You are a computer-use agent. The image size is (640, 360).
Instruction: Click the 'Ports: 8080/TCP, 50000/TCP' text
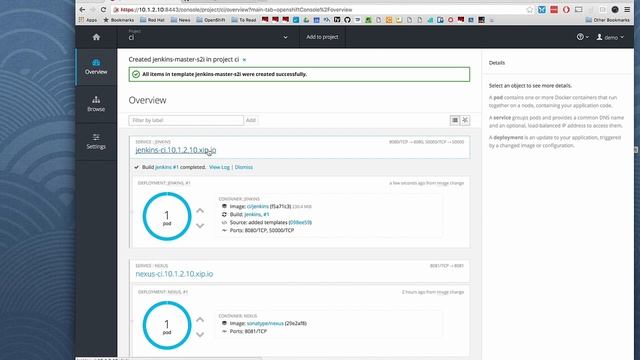262,230
